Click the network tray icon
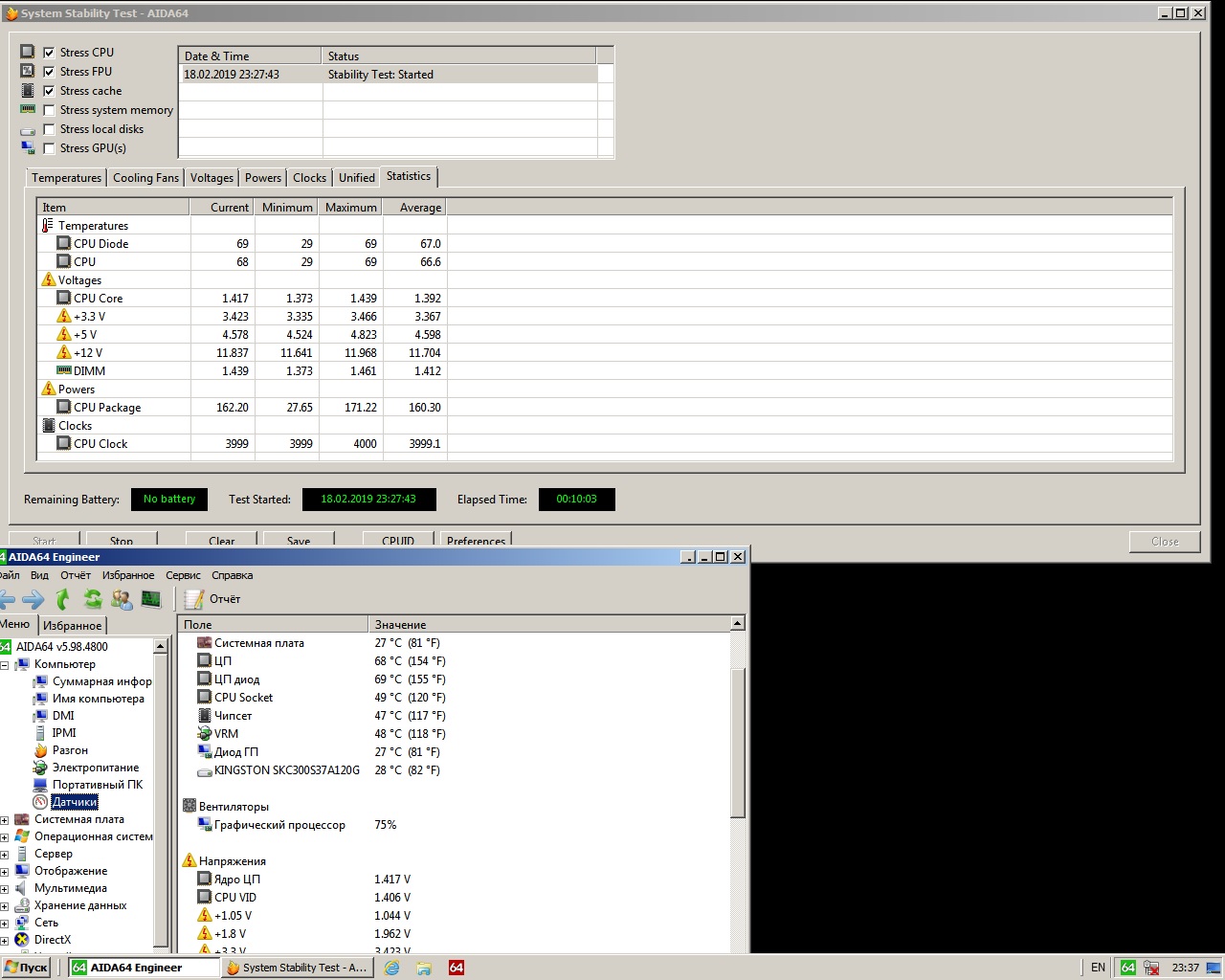This screenshot has height=980, width=1225. [x=1152, y=968]
